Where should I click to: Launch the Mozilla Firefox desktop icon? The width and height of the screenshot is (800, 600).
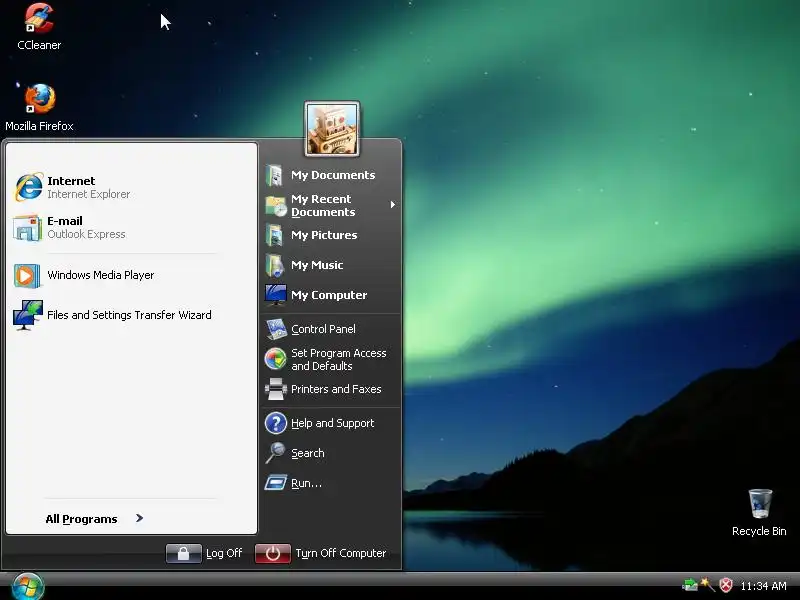tap(39, 99)
